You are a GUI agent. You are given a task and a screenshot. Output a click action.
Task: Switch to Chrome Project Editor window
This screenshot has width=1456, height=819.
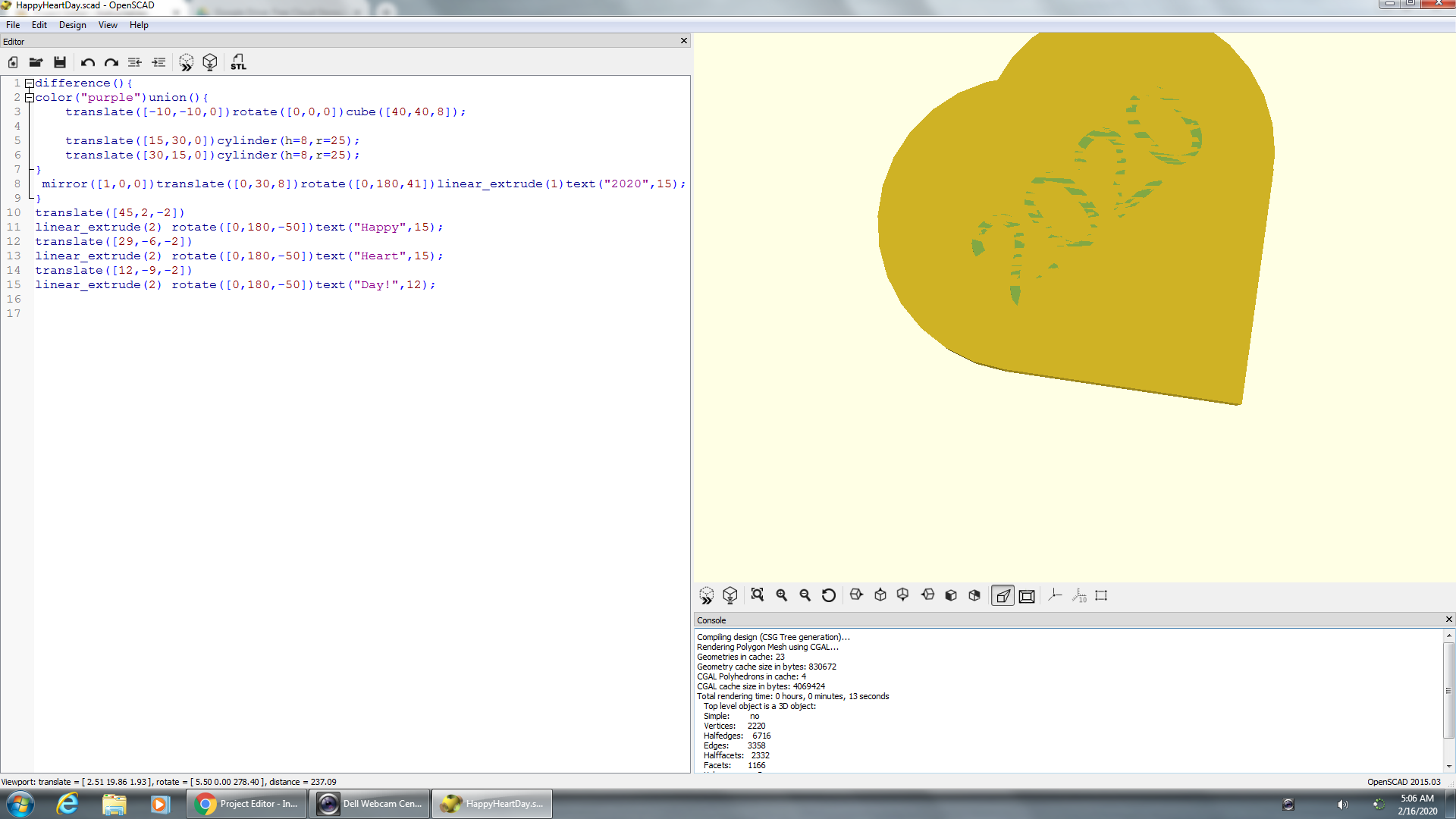(x=247, y=804)
